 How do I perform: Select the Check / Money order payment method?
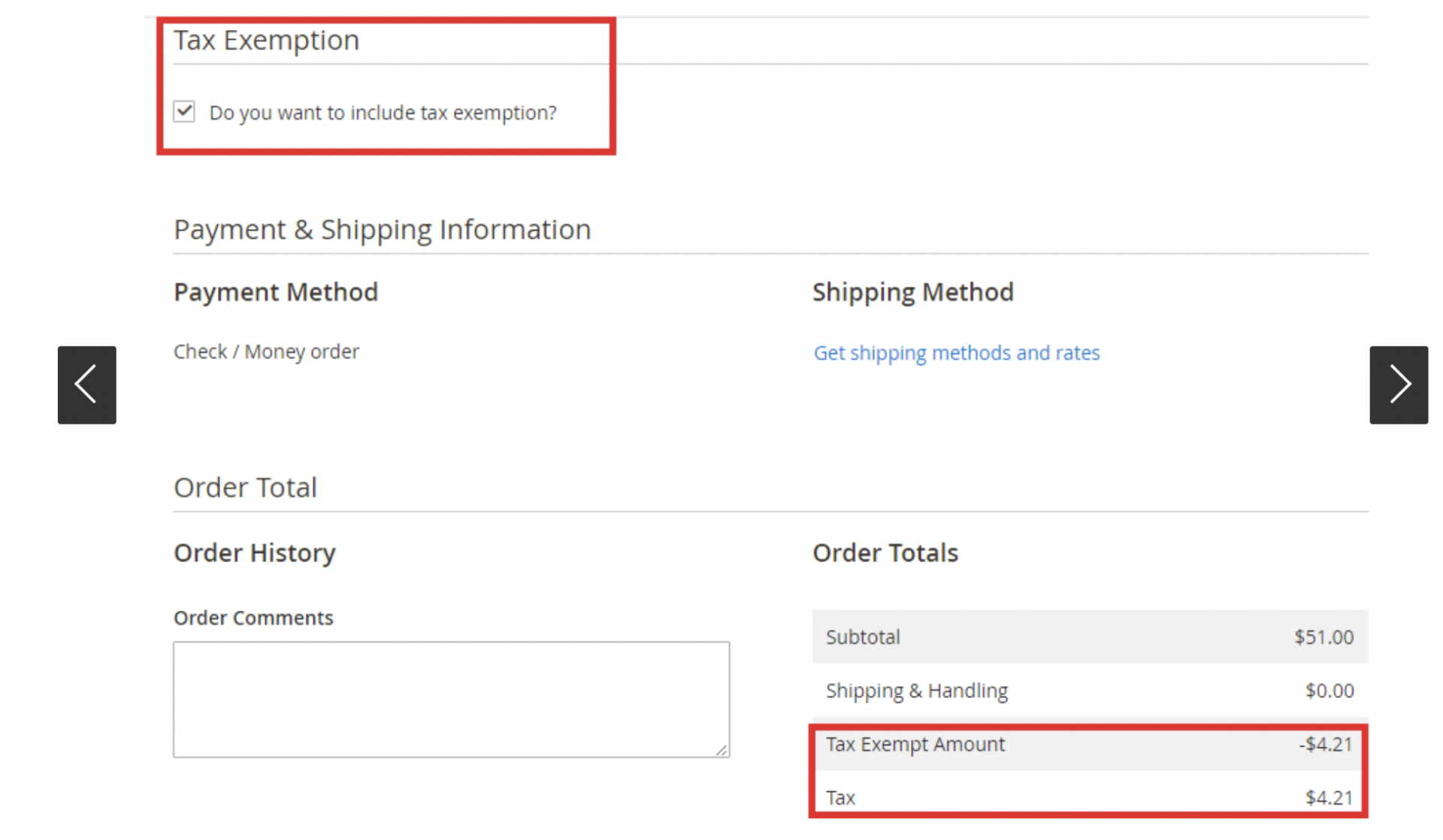click(x=267, y=351)
